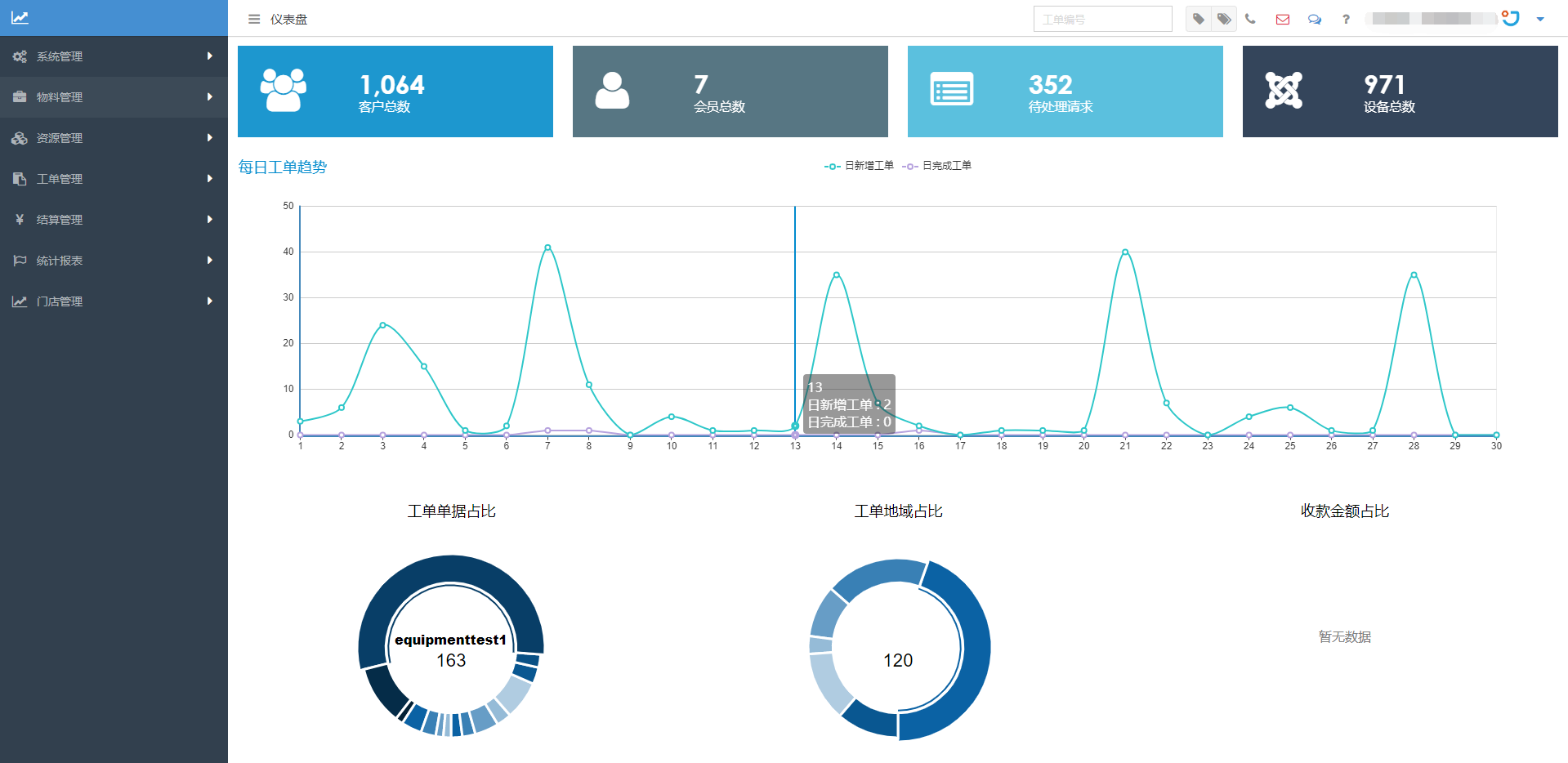Click the 物料管理 briefcase icon
The width and height of the screenshot is (1568, 763).
[x=20, y=97]
